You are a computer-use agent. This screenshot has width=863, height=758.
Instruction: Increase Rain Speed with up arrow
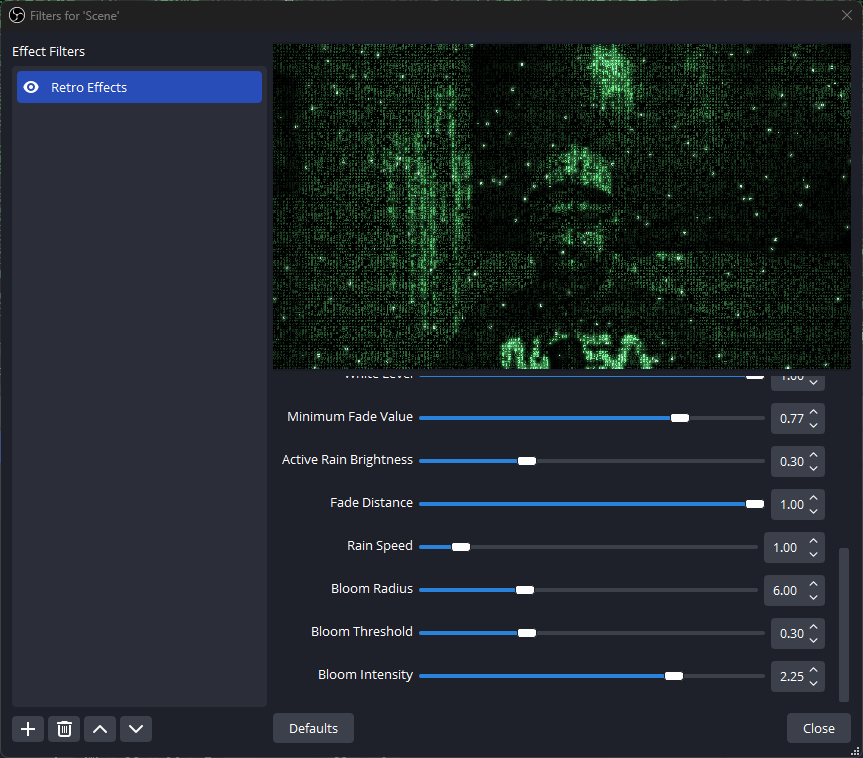click(x=813, y=541)
